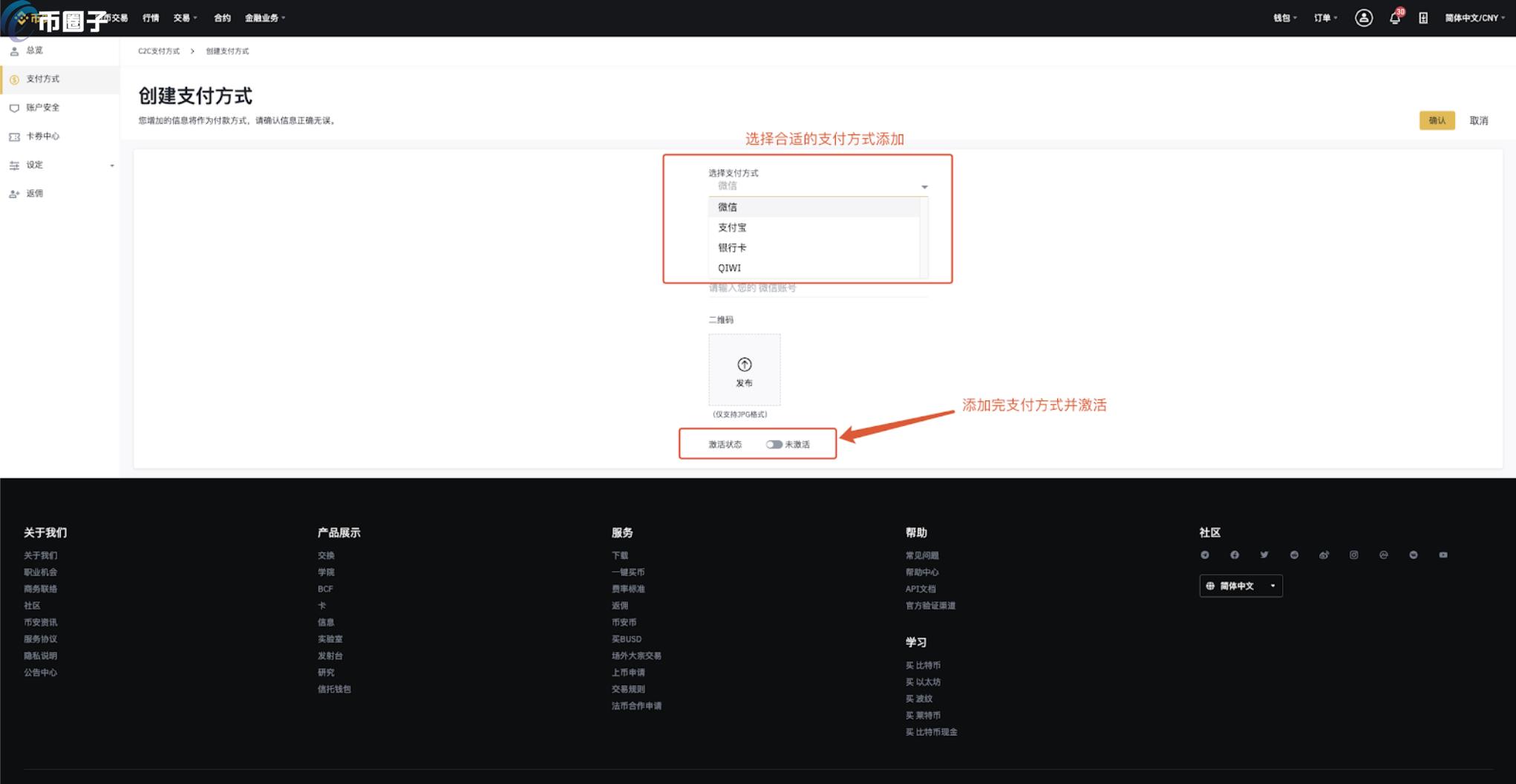Open the YouTube community icon
Image resolution: width=1516 pixels, height=784 pixels.
click(x=1443, y=555)
